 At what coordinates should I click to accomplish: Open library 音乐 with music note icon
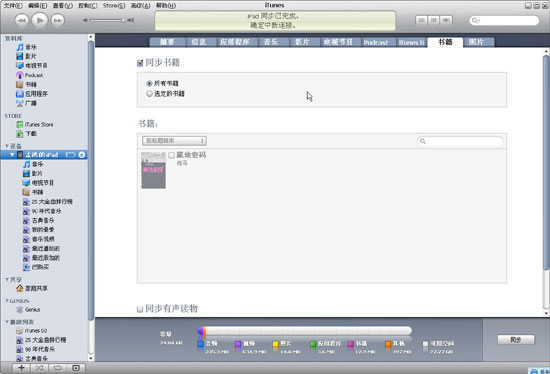20,47
